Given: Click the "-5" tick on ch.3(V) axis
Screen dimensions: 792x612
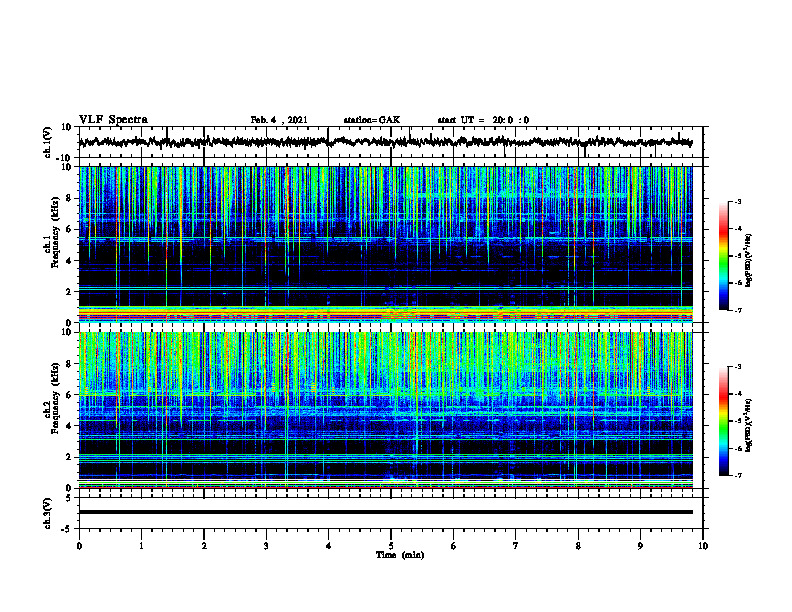Looking at the screenshot, I should 67,529.
